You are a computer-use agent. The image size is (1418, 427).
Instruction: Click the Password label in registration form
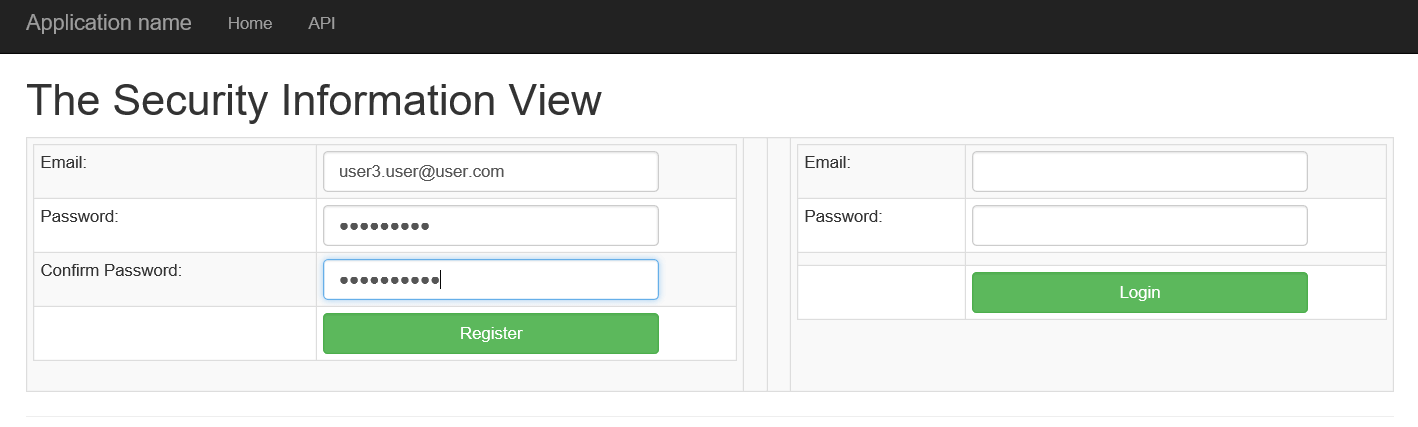pyautogui.click(x=80, y=216)
